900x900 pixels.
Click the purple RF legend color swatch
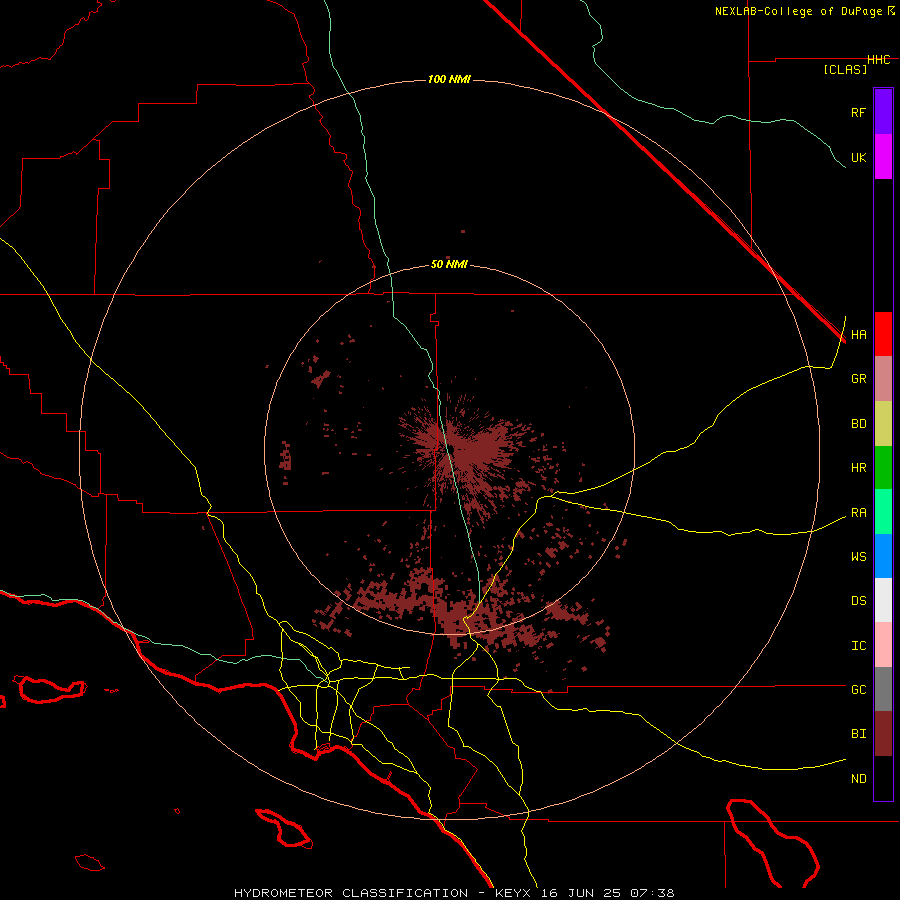click(883, 112)
